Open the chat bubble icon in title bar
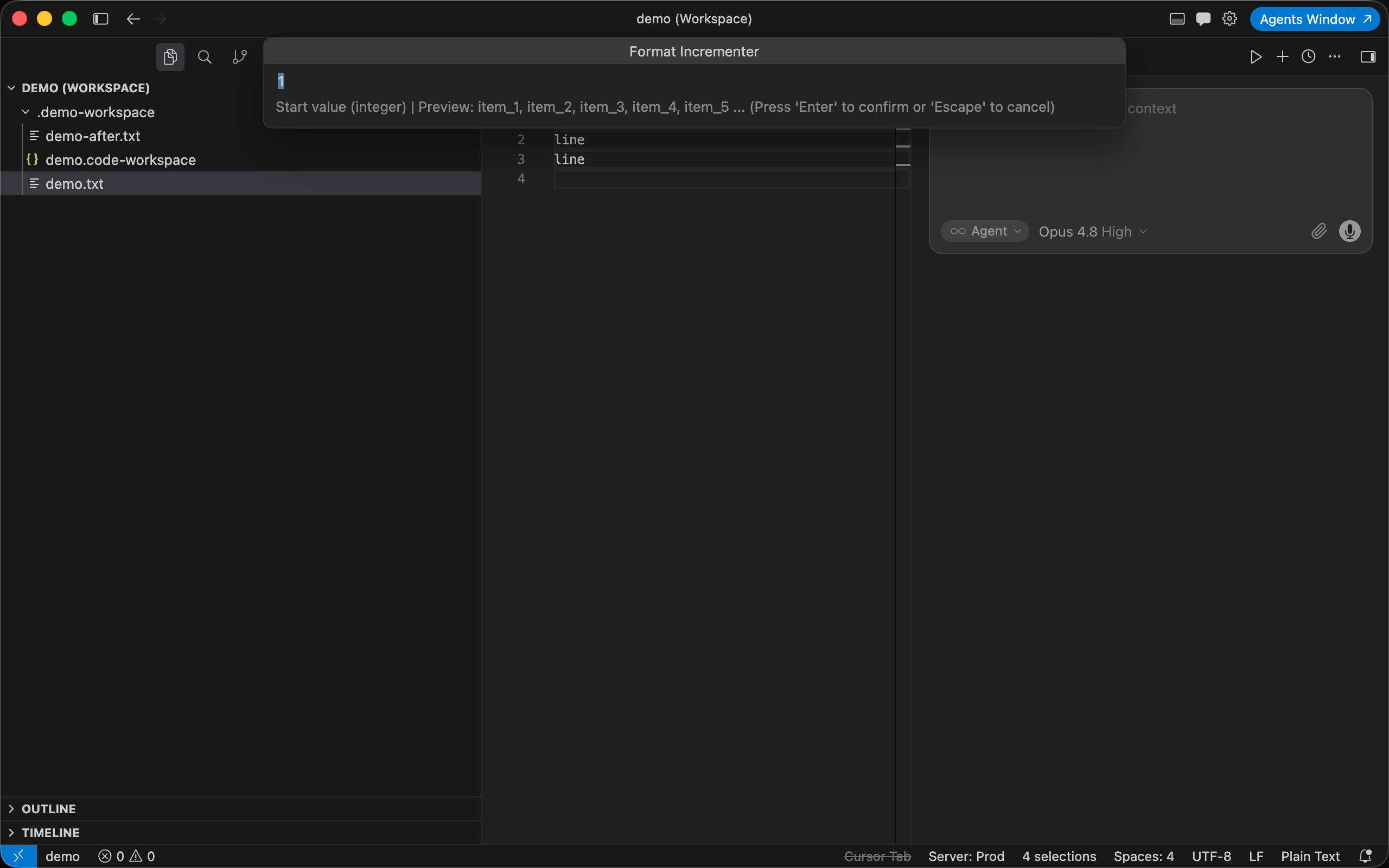 pos(1203,19)
